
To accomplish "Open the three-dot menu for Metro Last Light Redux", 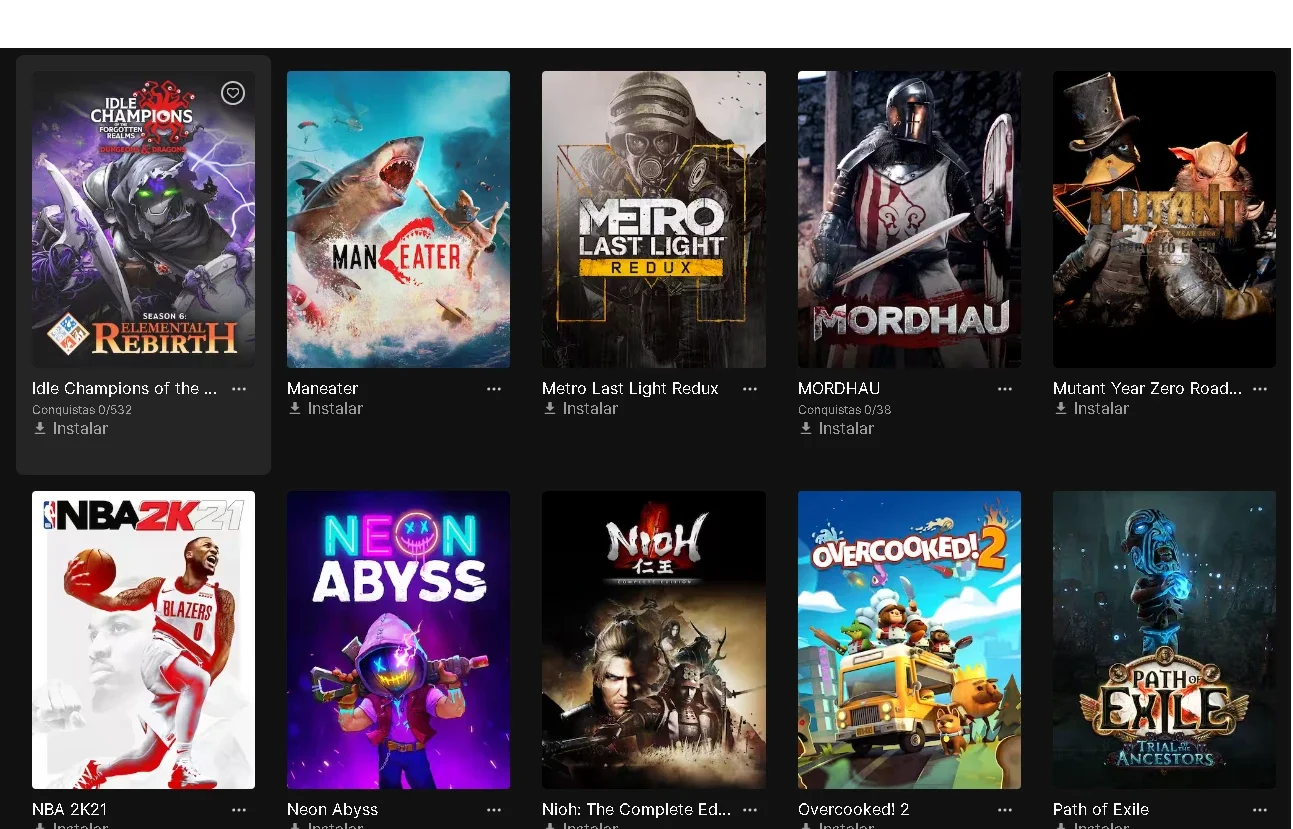I will (750, 389).
